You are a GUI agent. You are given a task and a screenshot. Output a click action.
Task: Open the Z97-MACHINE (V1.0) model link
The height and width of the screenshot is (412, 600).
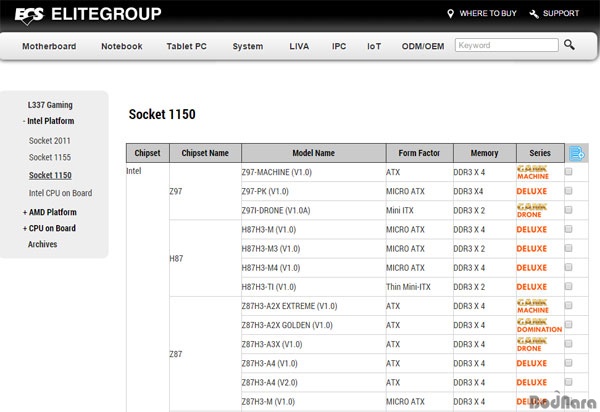[276, 173]
